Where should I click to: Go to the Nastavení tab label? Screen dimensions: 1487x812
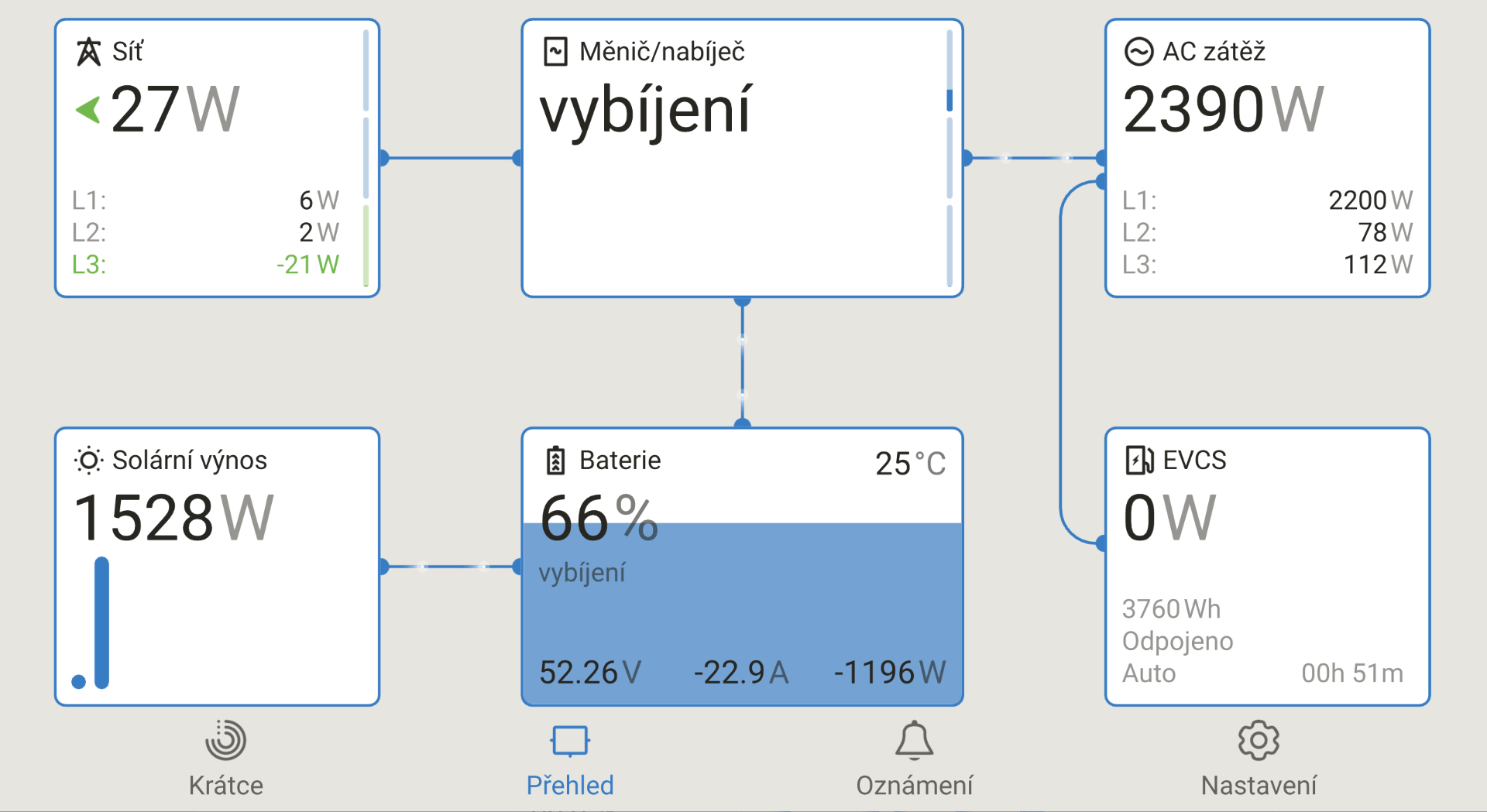[x=1259, y=786]
